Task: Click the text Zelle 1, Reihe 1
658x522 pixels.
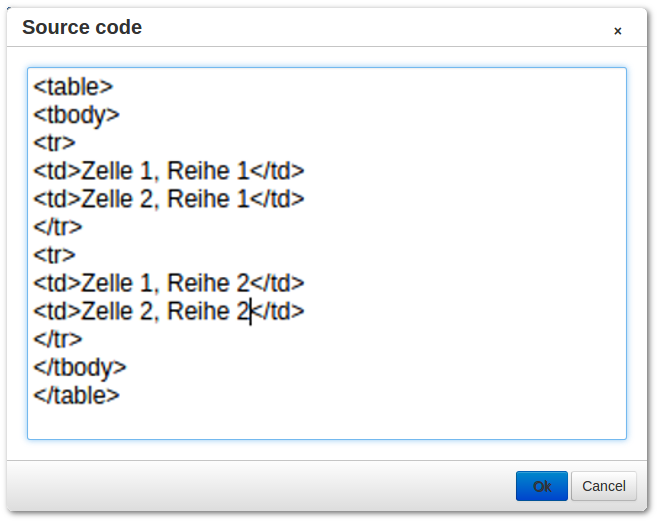Action: [x=165, y=171]
